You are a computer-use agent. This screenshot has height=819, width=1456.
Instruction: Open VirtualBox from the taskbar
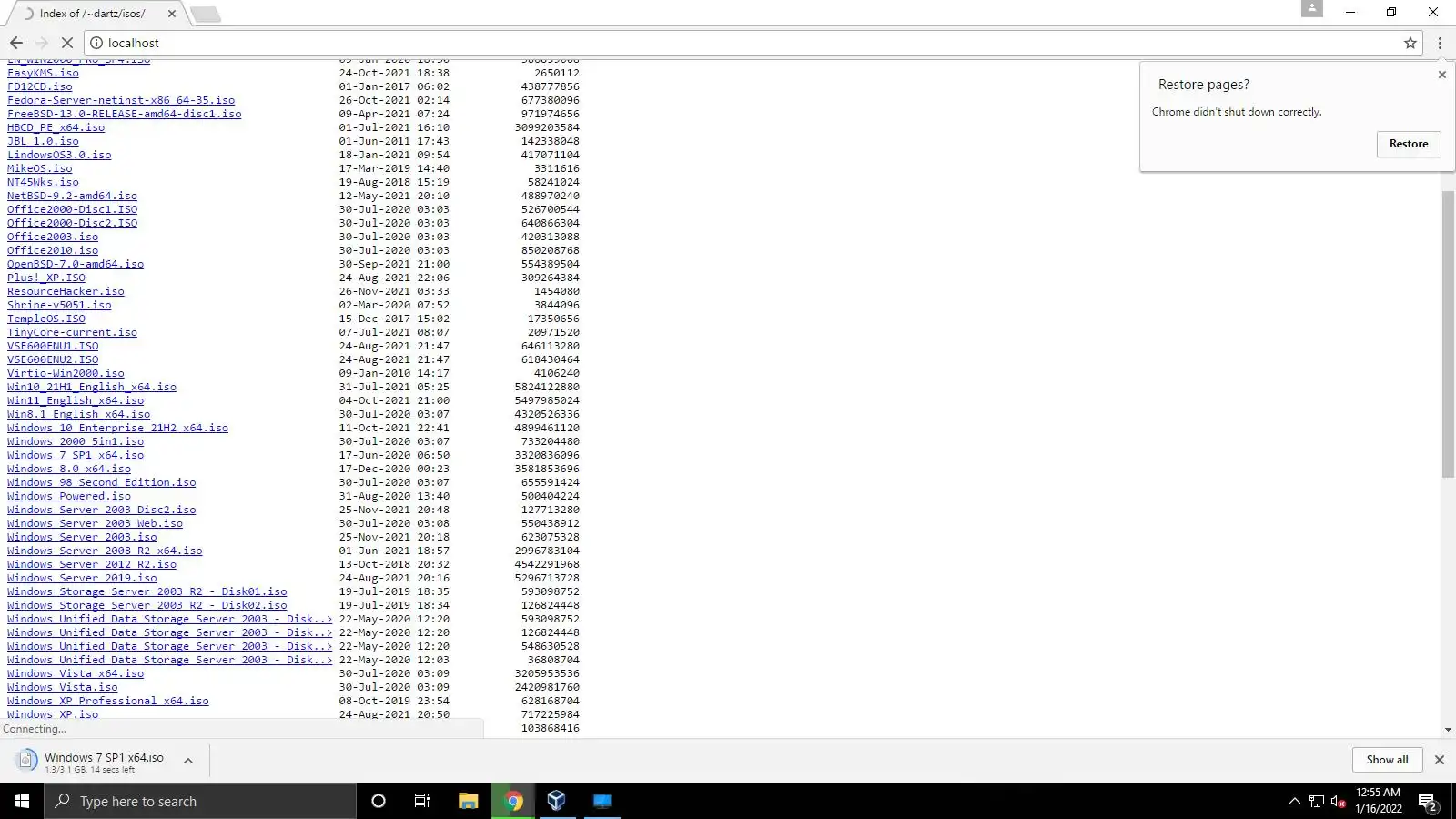point(557,801)
